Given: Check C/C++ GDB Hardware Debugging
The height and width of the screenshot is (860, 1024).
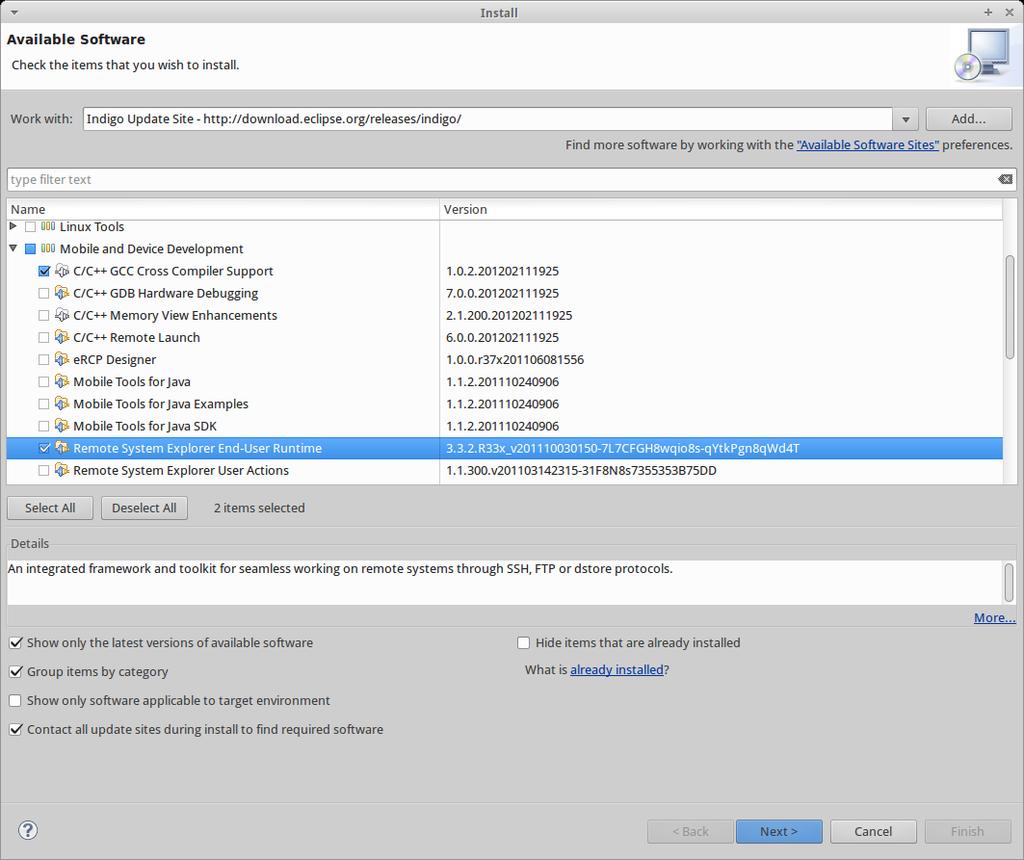Looking at the screenshot, I should coord(44,293).
